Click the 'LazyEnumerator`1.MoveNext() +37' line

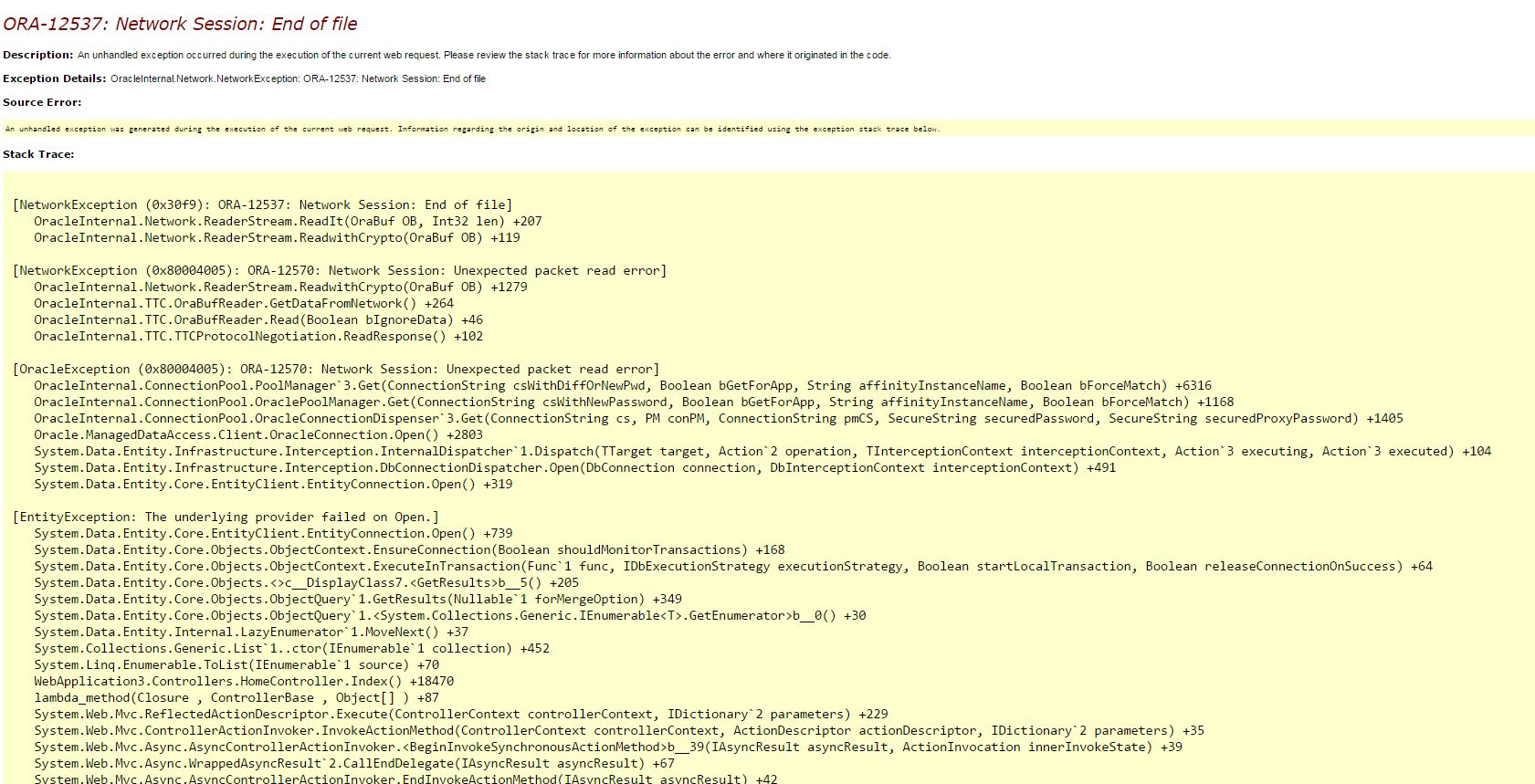coord(251,632)
